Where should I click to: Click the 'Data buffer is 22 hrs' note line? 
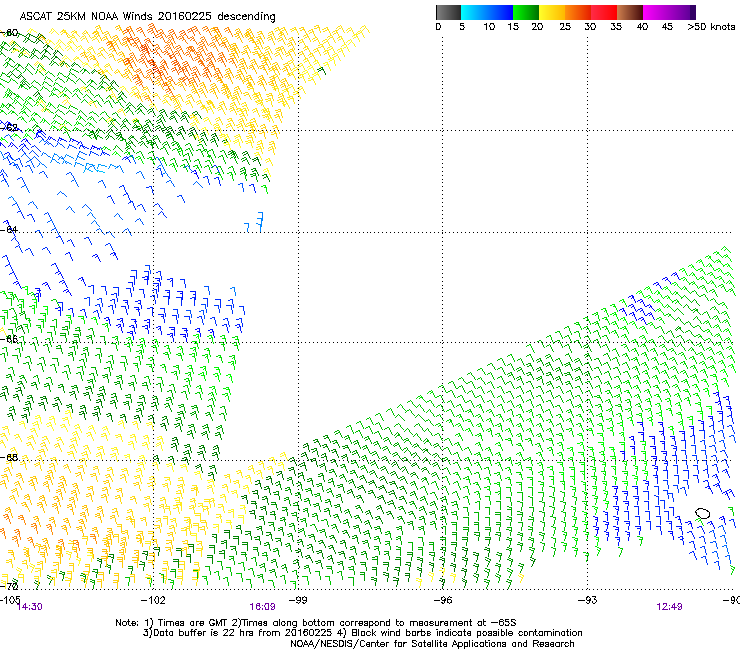click(x=363, y=633)
